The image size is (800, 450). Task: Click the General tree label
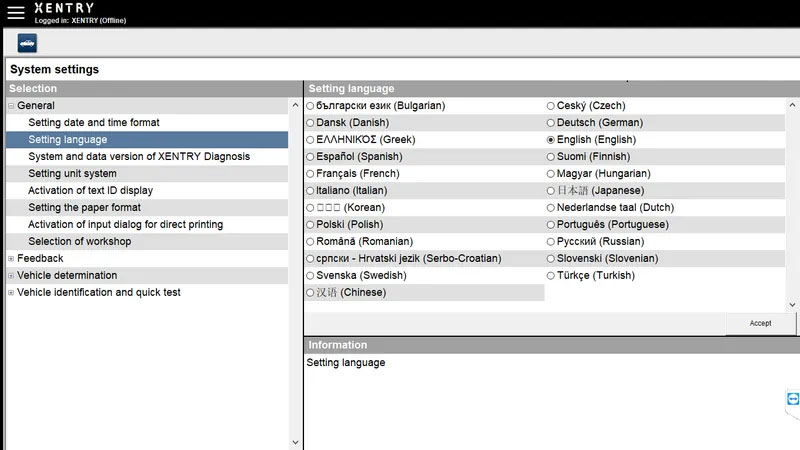36,106
